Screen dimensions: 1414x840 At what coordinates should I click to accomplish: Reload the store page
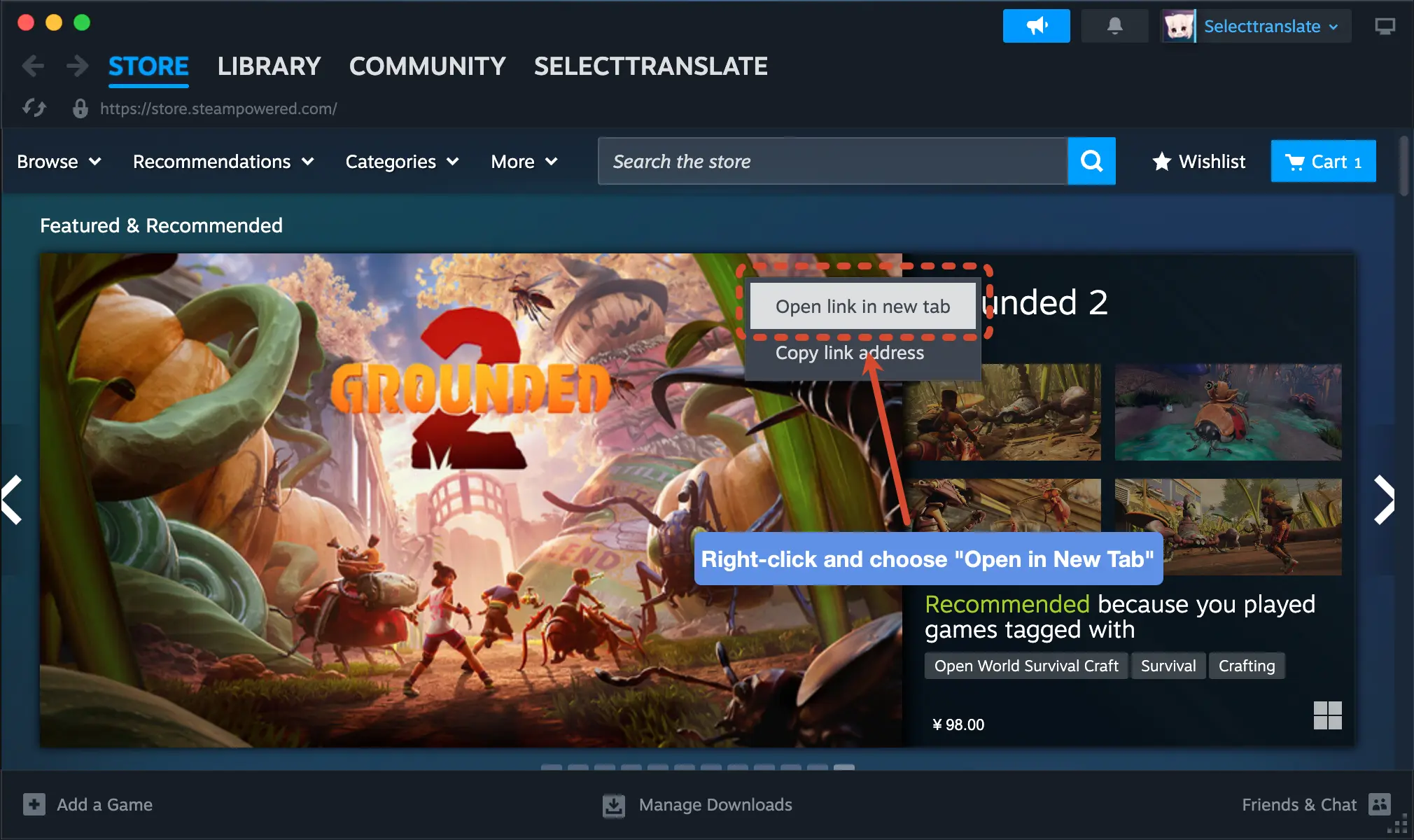coord(34,108)
